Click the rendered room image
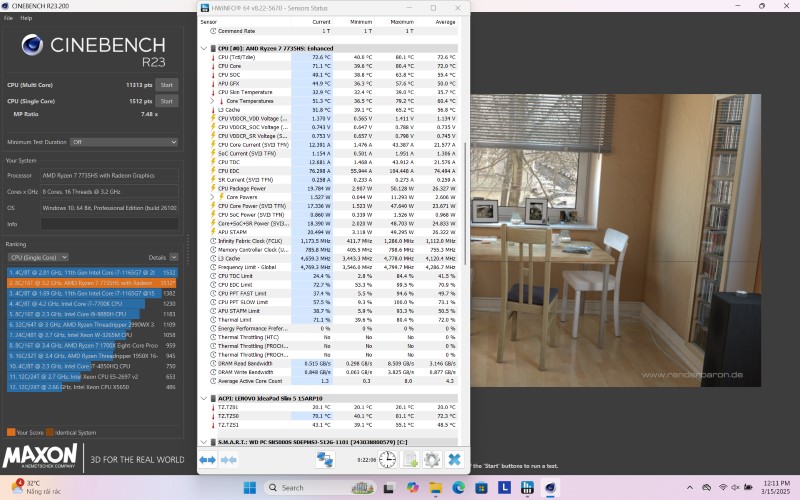Screen dimensions: 800x500 pos(615,240)
